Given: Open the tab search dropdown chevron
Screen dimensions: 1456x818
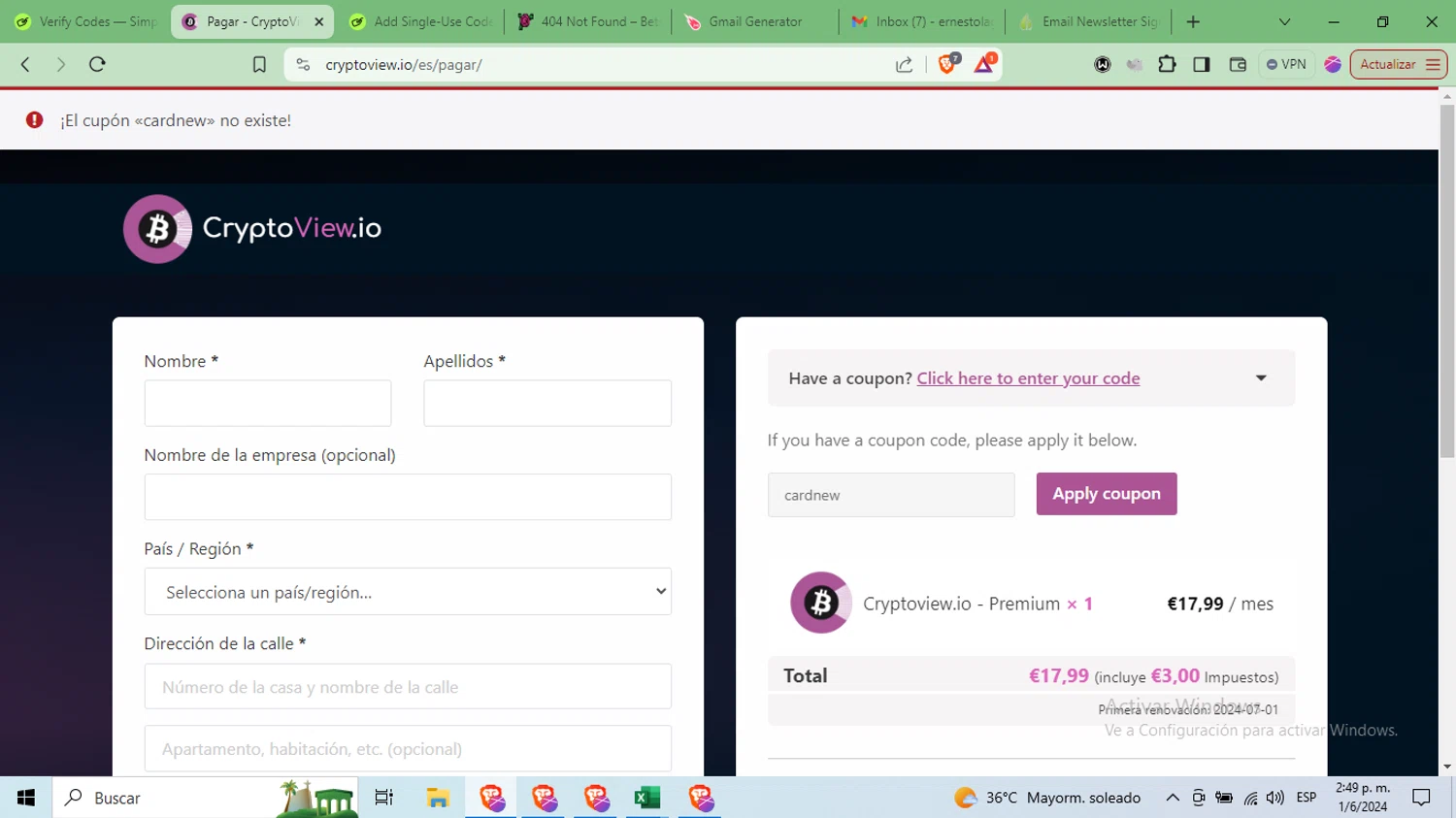Looking at the screenshot, I should coord(1284,21).
